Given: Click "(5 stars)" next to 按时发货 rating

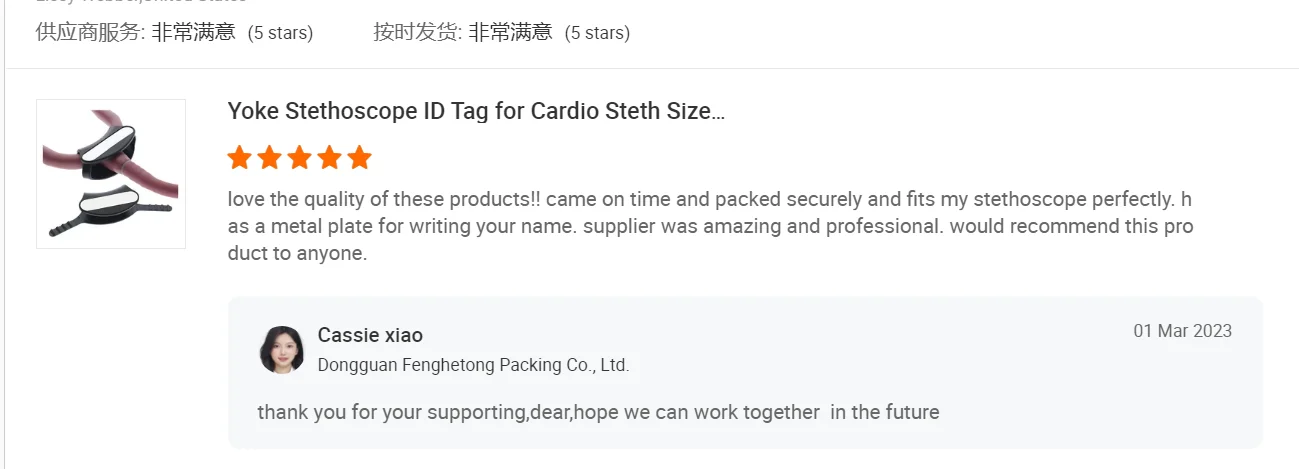Looking at the screenshot, I should [x=597, y=33].
